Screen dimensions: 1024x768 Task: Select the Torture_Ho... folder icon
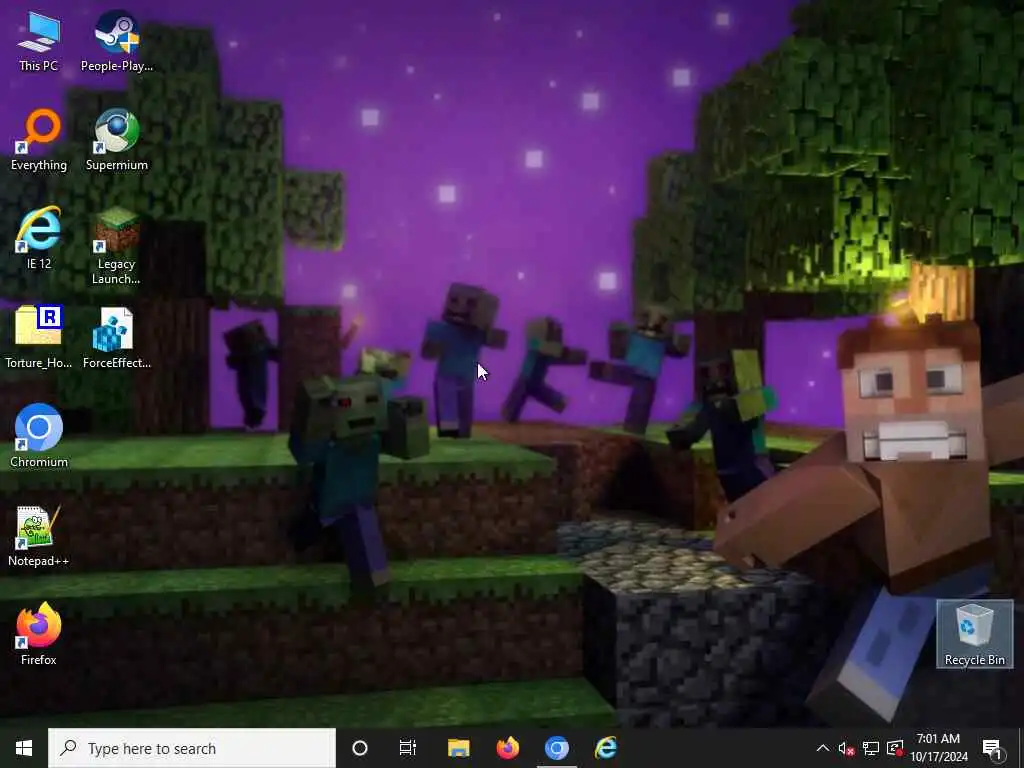click(x=39, y=338)
